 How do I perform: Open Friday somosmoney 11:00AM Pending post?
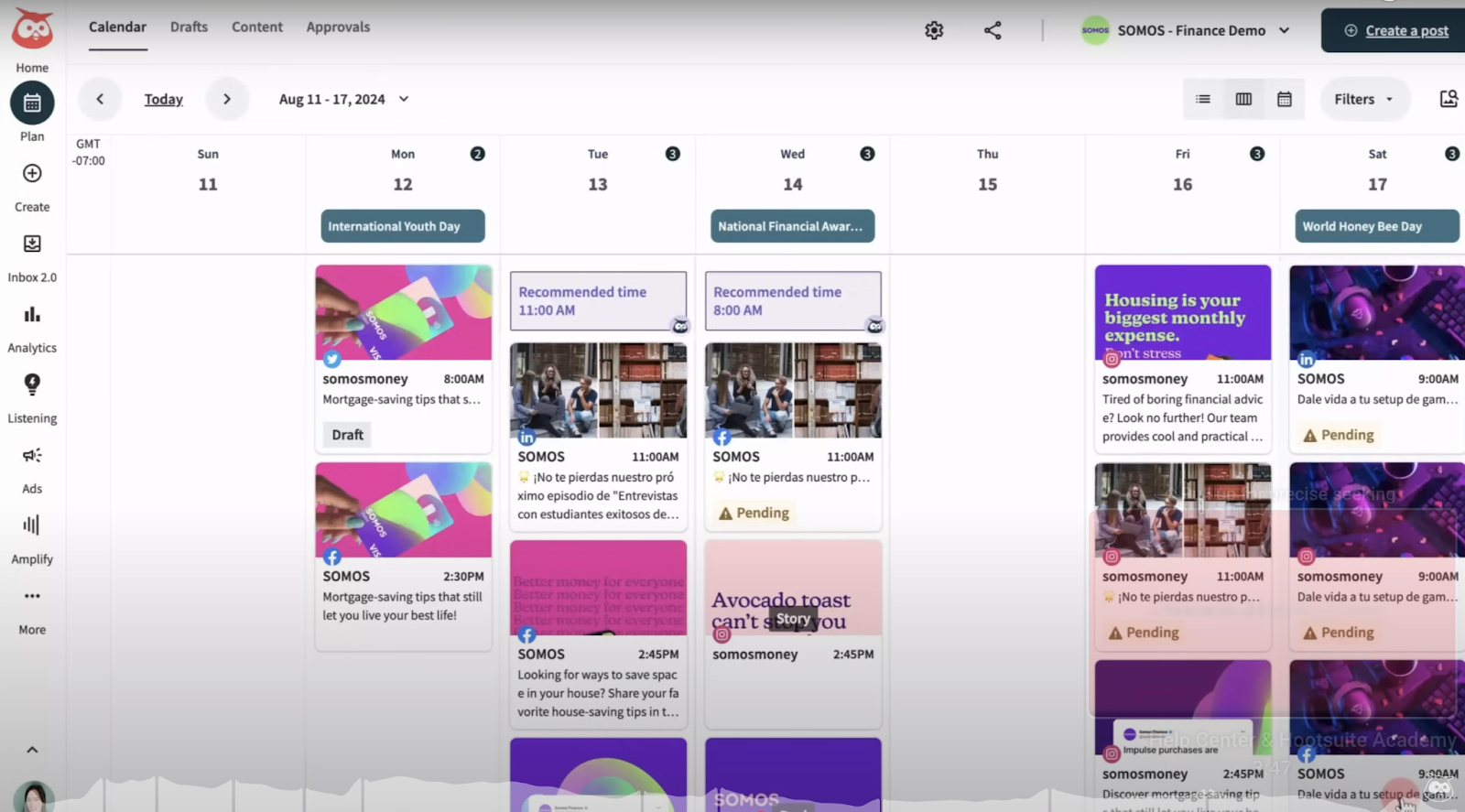(x=1183, y=557)
